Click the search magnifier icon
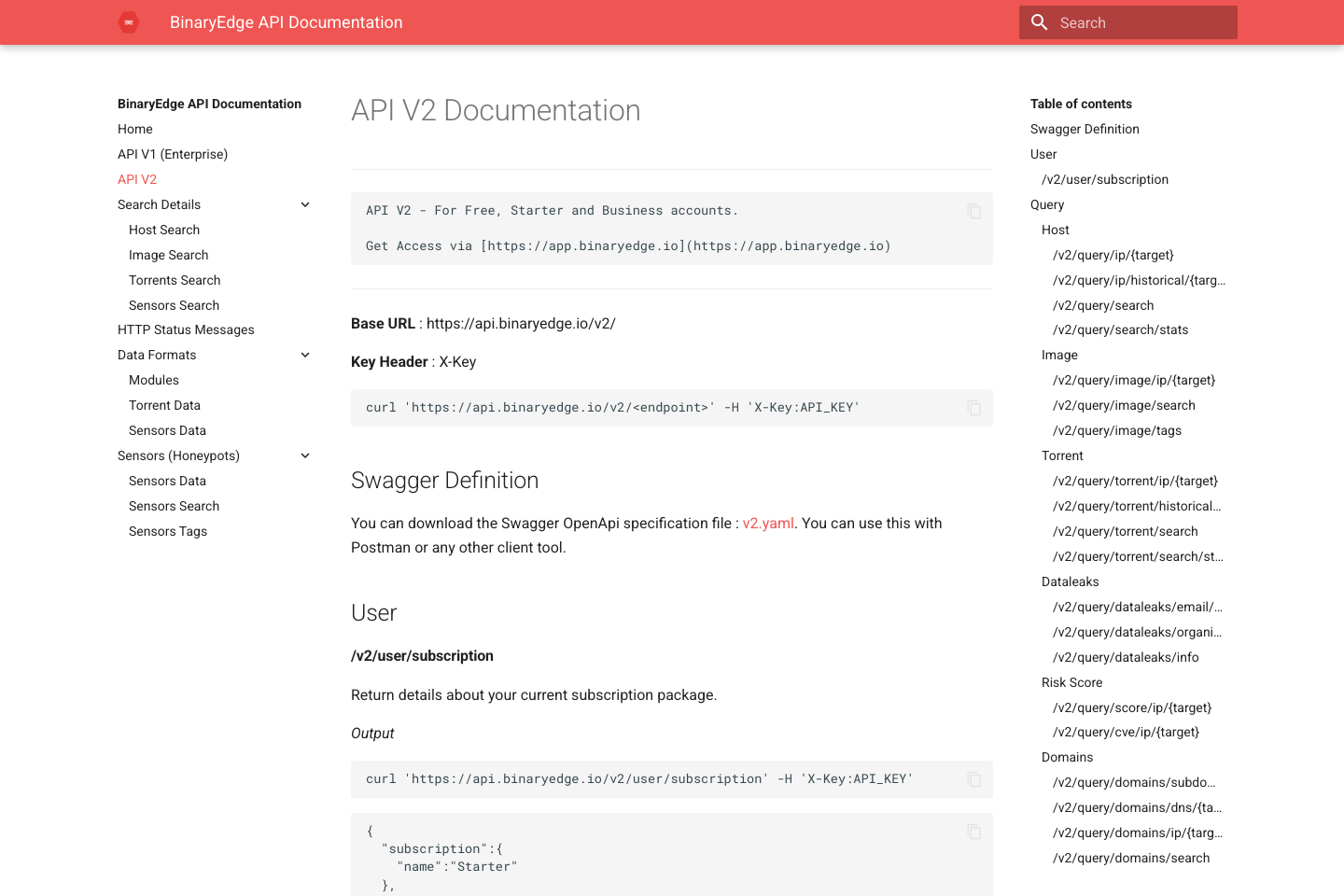This screenshot has width=1344, height=896. [1039, 21]
